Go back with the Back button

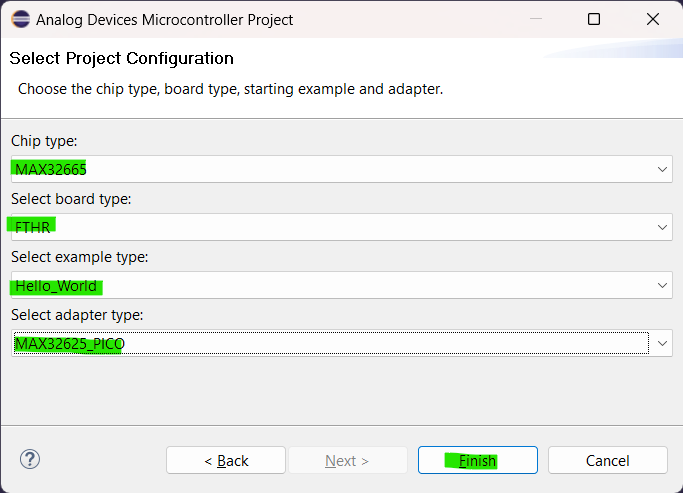pyautogui.click(x=226, y=460)
